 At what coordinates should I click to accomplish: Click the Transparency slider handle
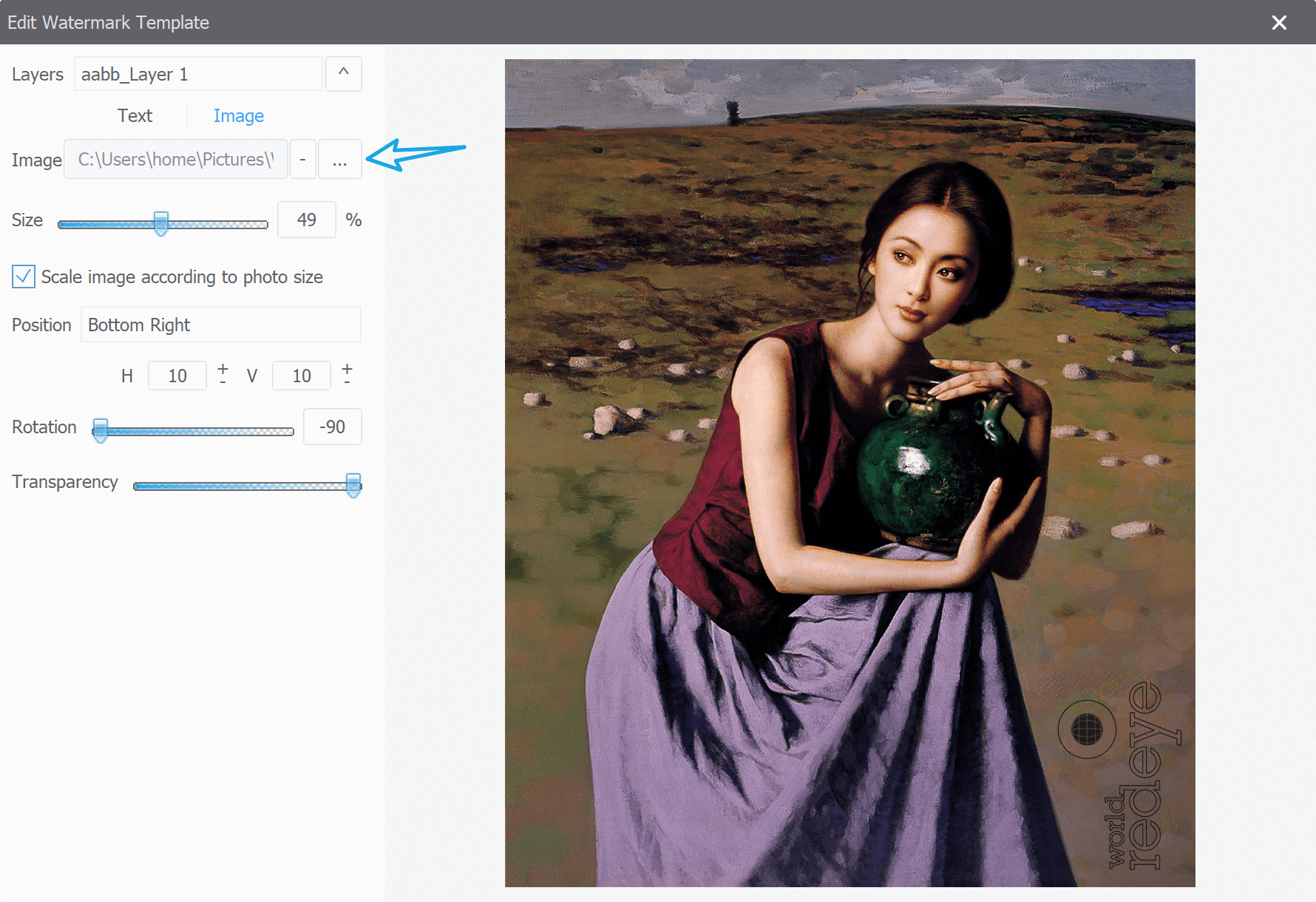353,485
